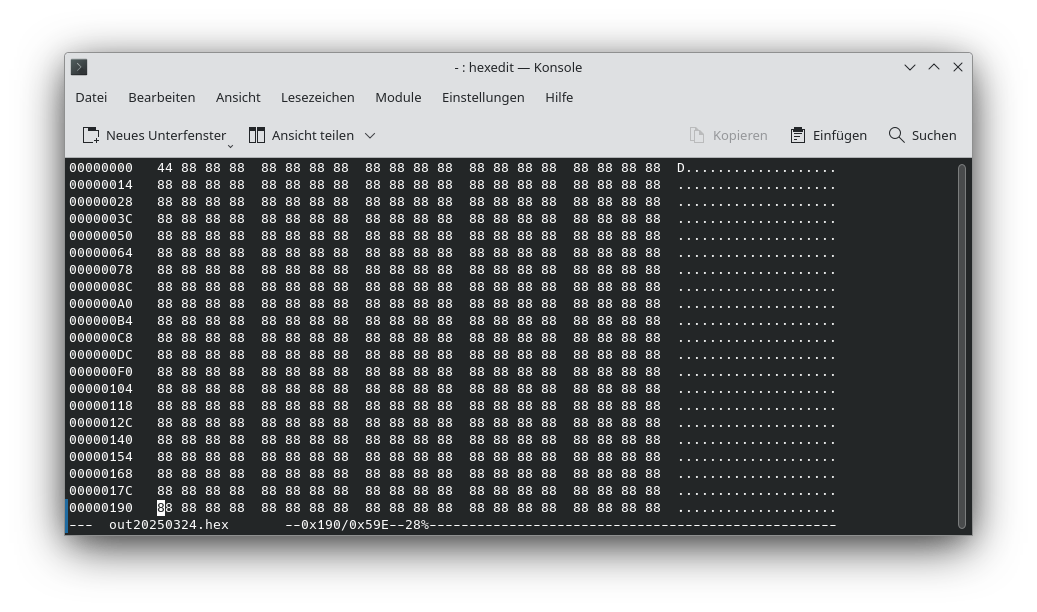Open the Bearbeiten menu

(162, 97)
